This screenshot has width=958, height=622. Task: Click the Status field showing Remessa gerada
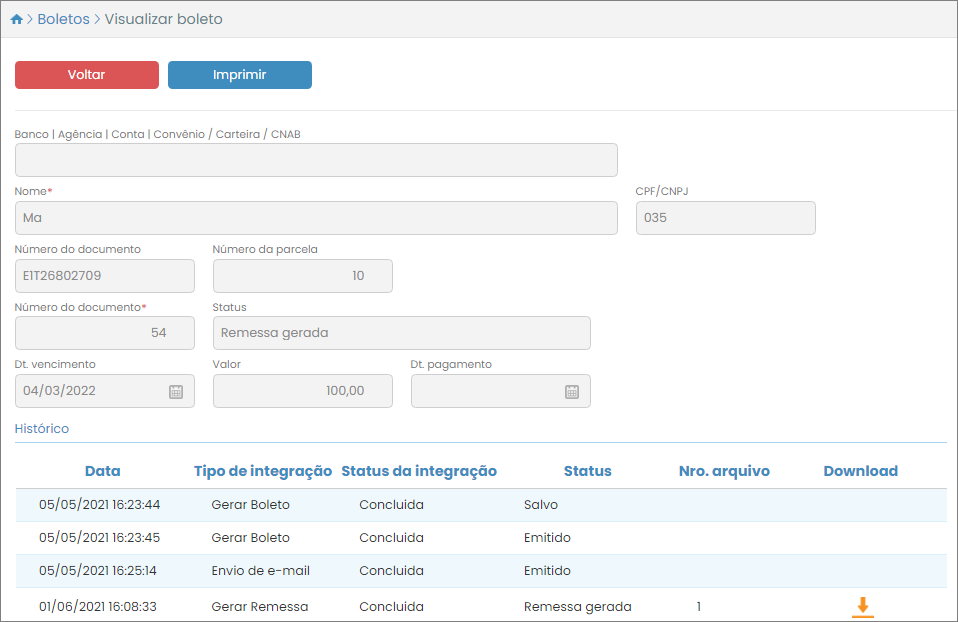[401, 333]
